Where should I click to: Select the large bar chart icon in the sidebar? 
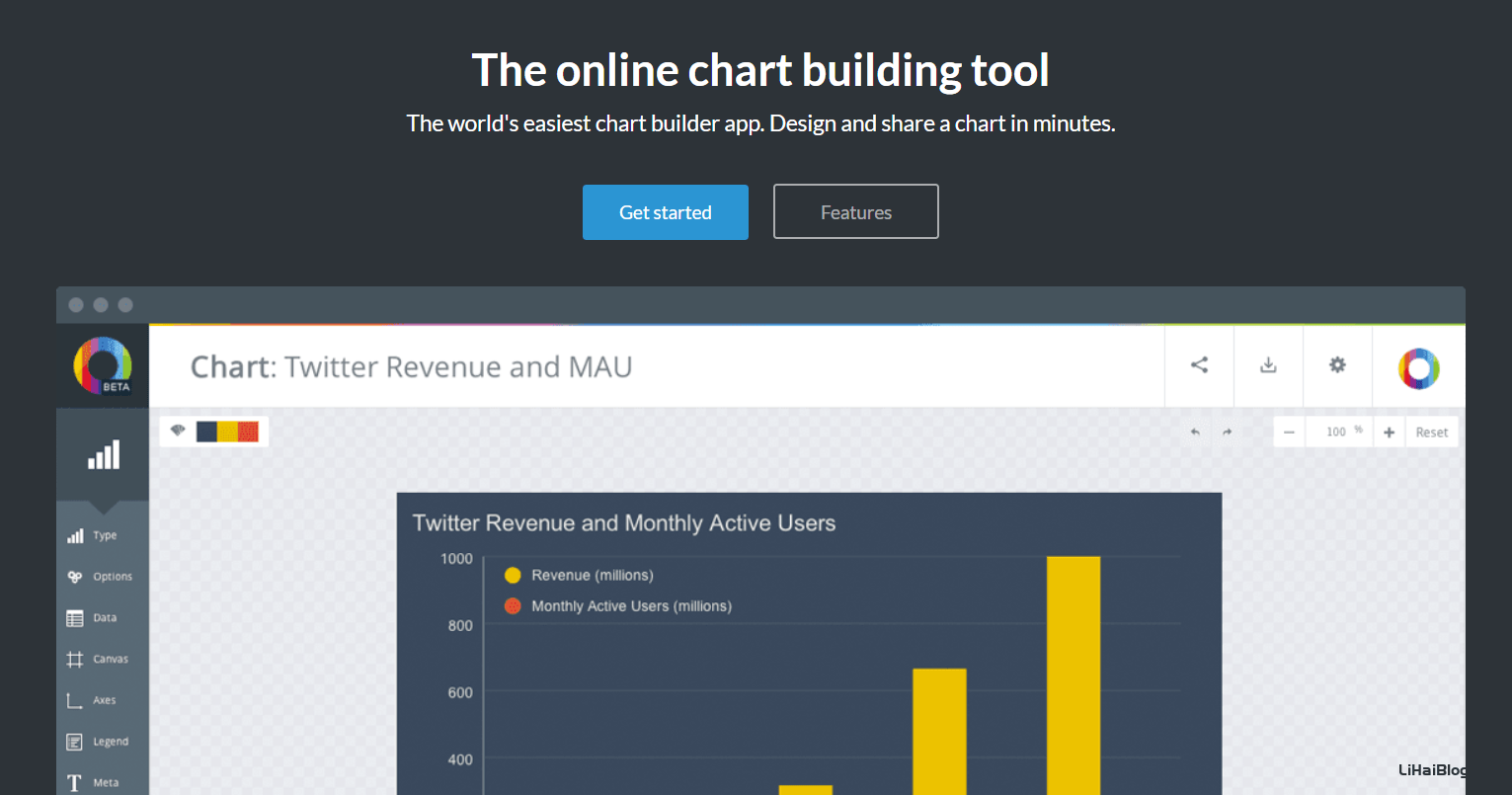point(103,455)
